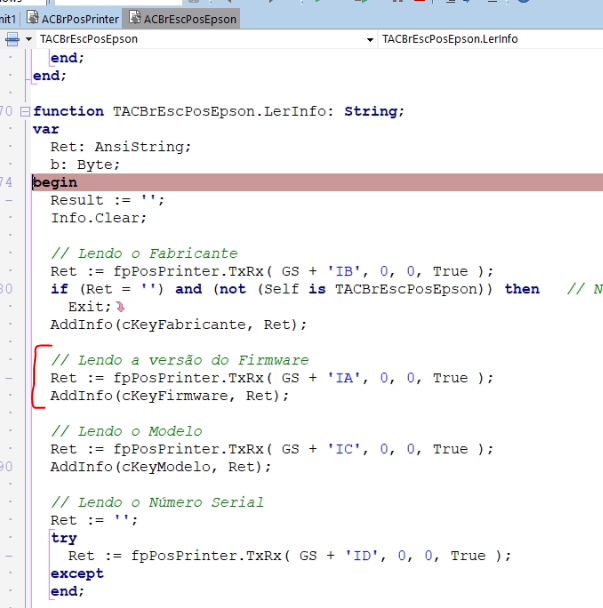Click the 'function' keyword of LerInfo

point(68,111)
